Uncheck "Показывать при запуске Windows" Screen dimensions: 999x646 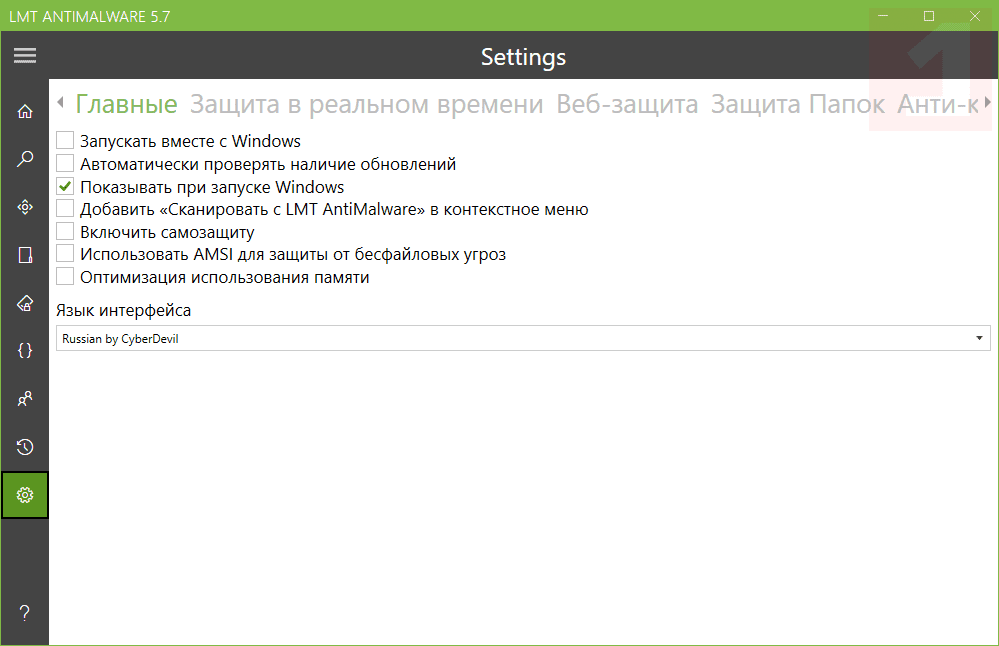[65, 187]
